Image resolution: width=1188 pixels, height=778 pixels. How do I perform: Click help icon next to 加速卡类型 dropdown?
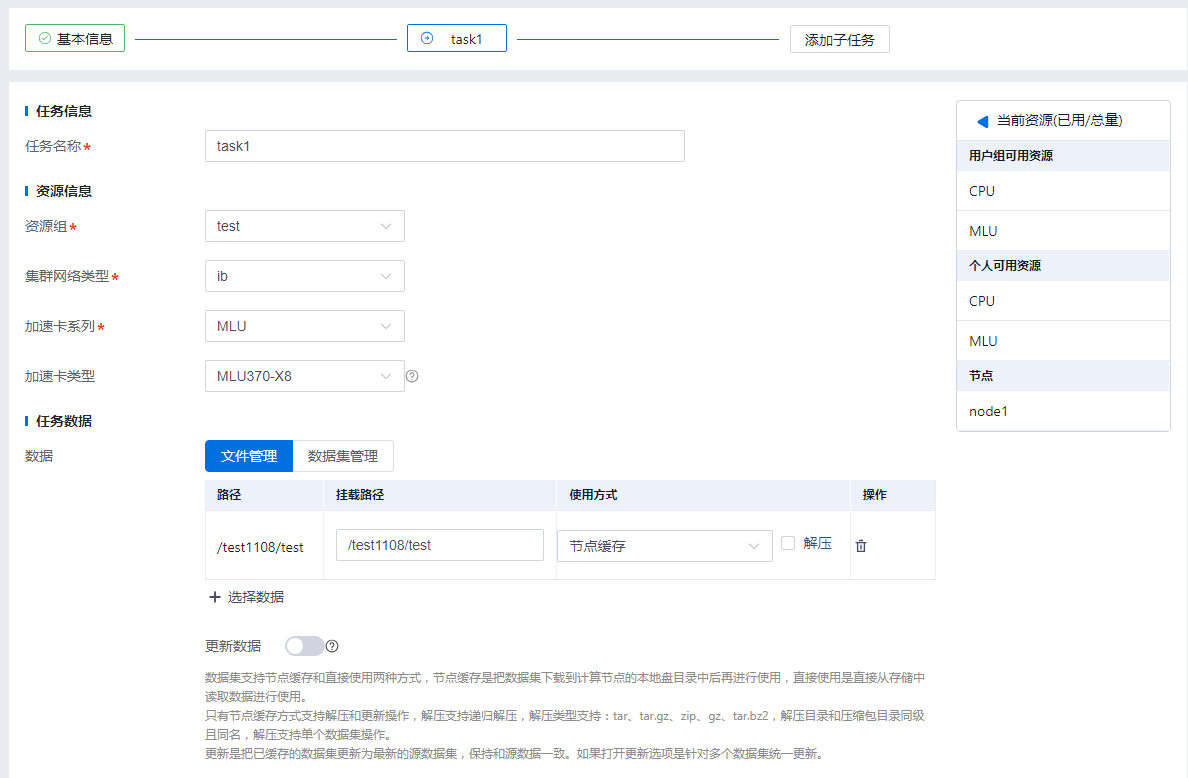412,377
